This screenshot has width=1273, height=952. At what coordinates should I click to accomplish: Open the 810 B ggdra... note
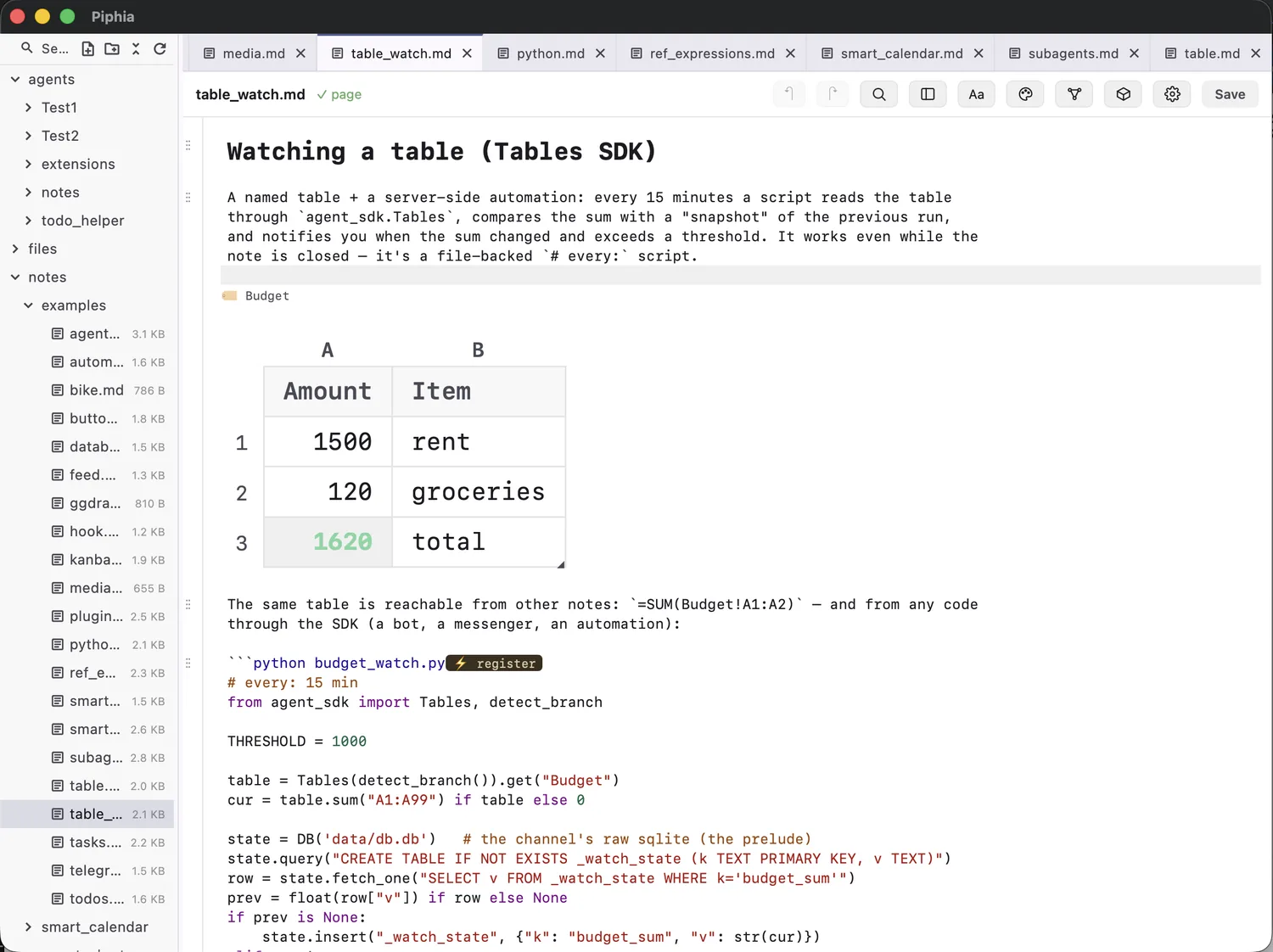(x=87, y=503)
